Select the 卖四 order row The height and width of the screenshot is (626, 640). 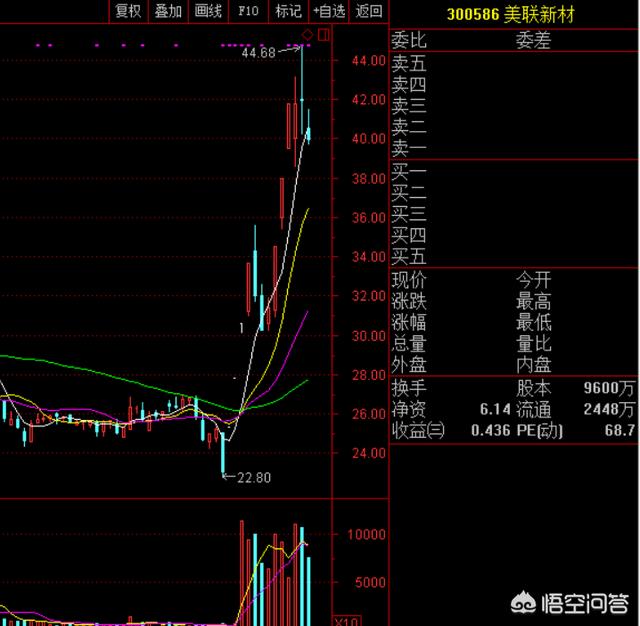coord(514,85)
